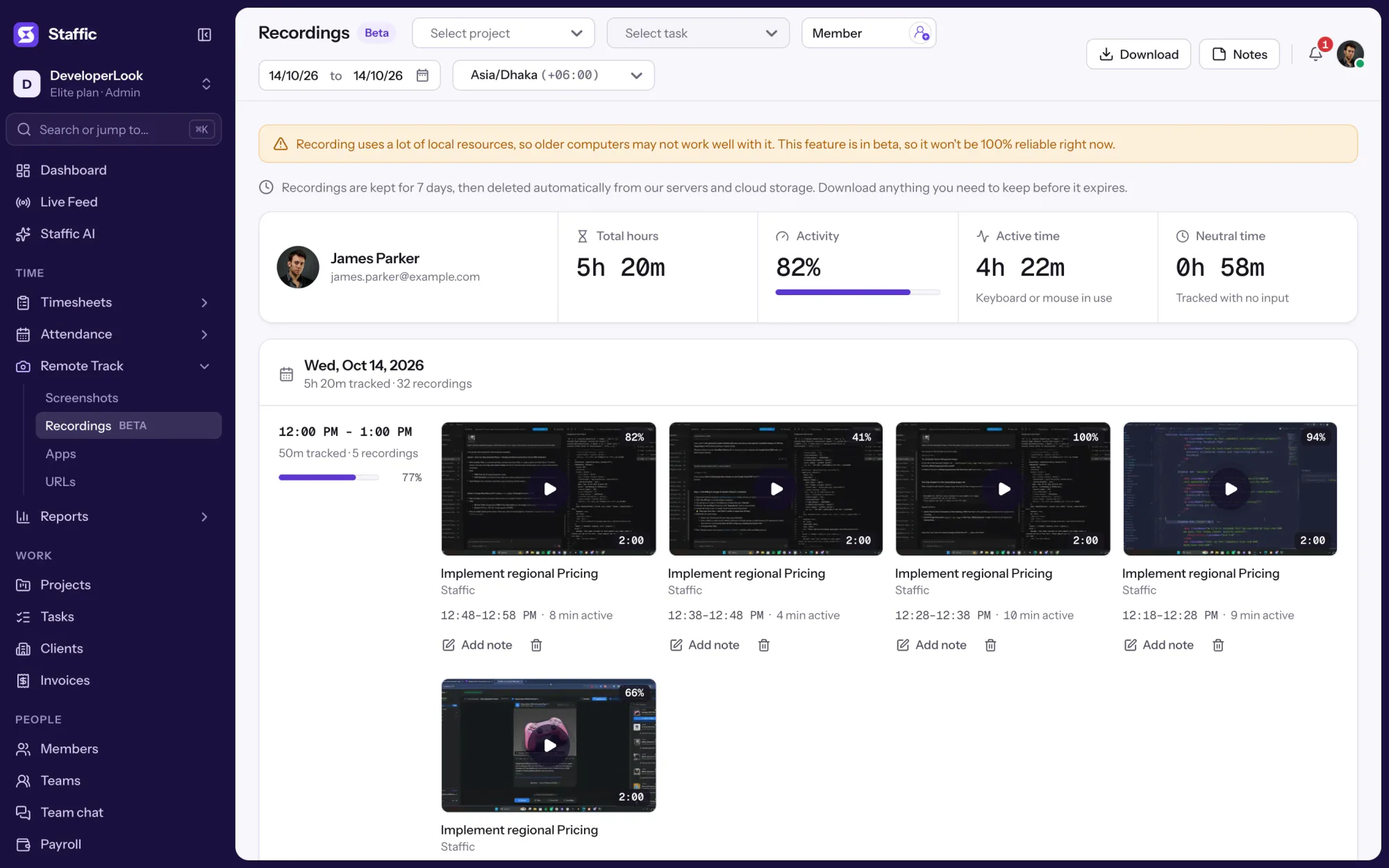Delete the 12:48-12:58 PM recording
The width and height of the screenshot is (1389, 868).
tap(536, 645)
